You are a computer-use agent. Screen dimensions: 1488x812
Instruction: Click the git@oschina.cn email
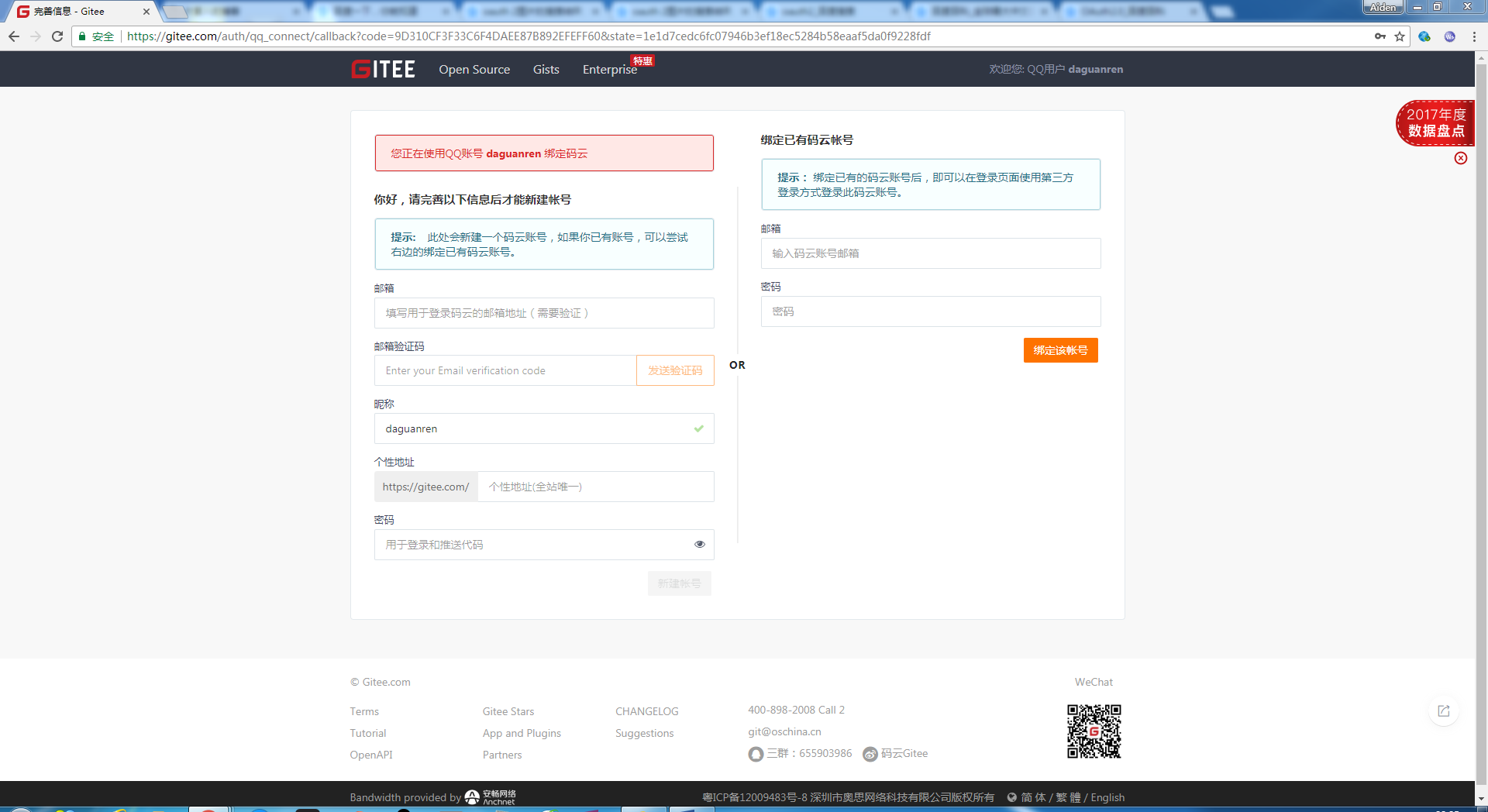point(784,731)
